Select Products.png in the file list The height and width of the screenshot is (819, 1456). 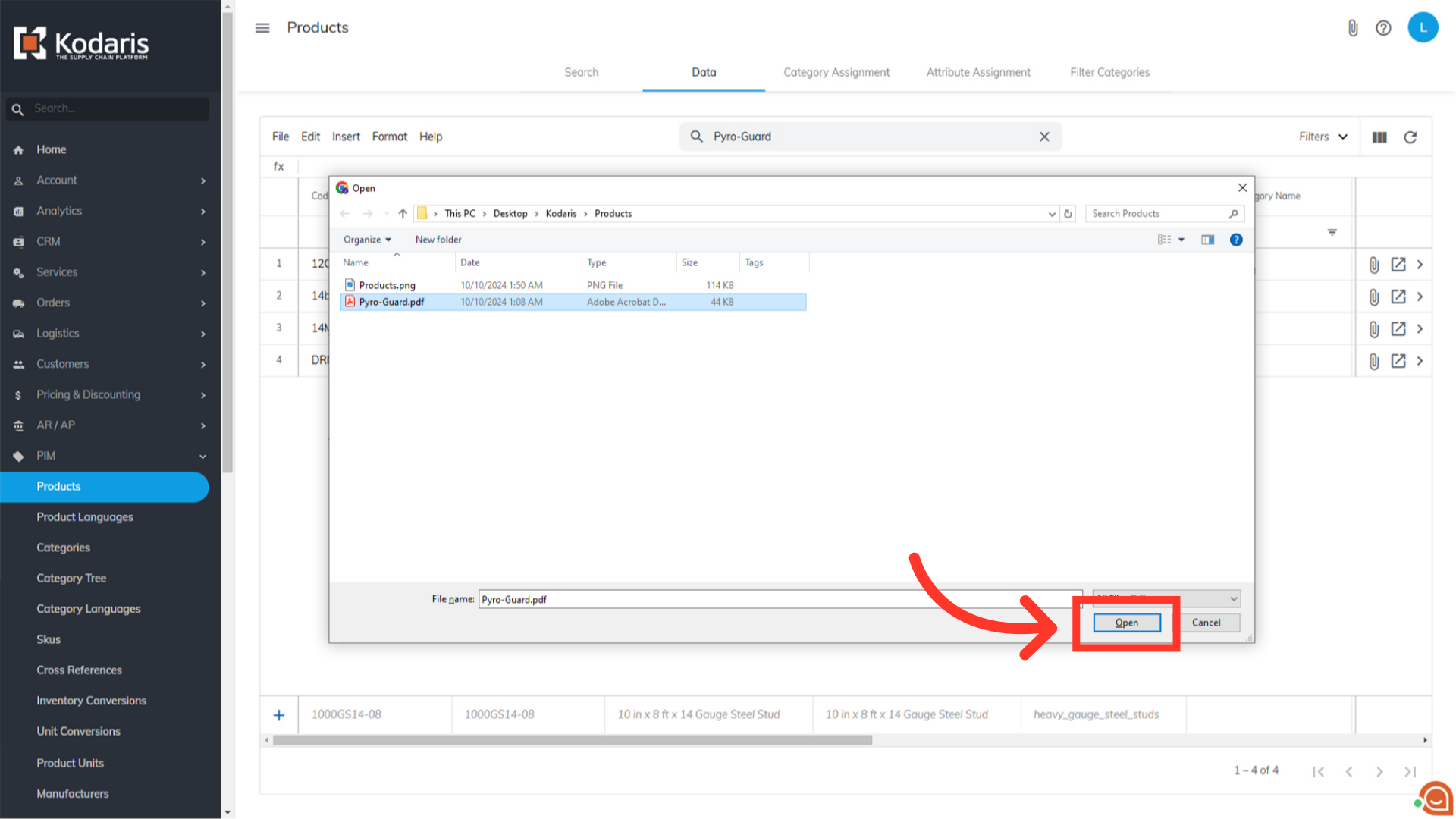coord(387,285)
